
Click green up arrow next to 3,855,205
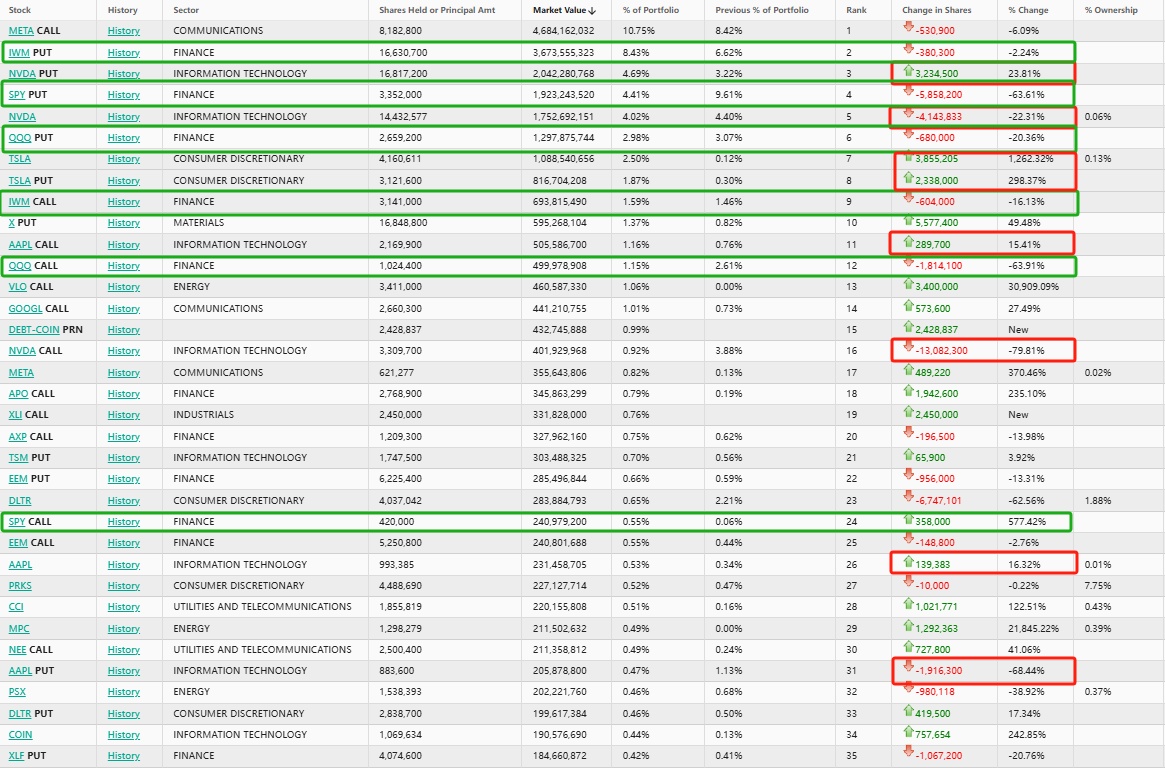tap(908, 158)
